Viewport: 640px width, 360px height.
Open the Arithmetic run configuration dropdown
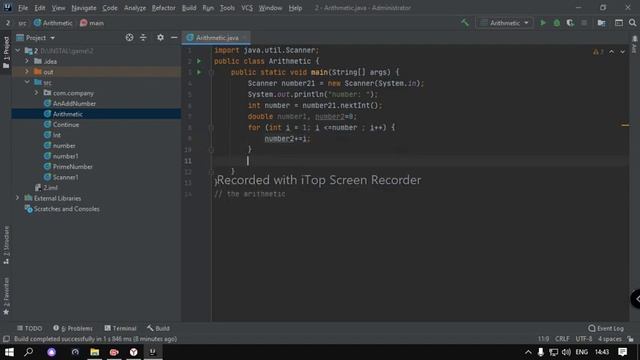tap(504, 23)
